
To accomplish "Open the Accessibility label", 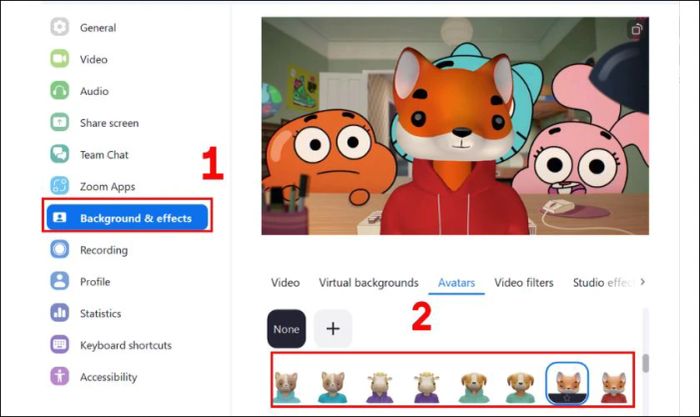I will point(108,377).
